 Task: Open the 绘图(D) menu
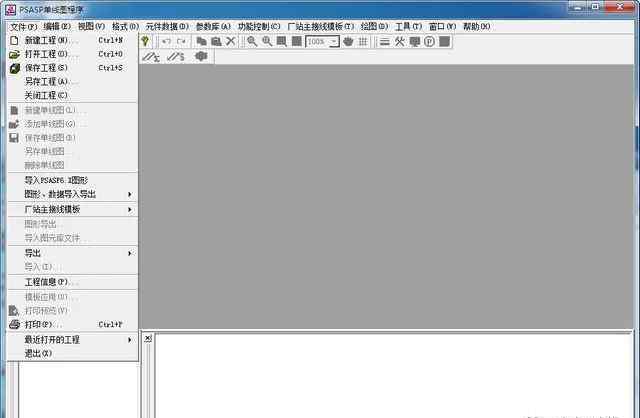[374, 27]
